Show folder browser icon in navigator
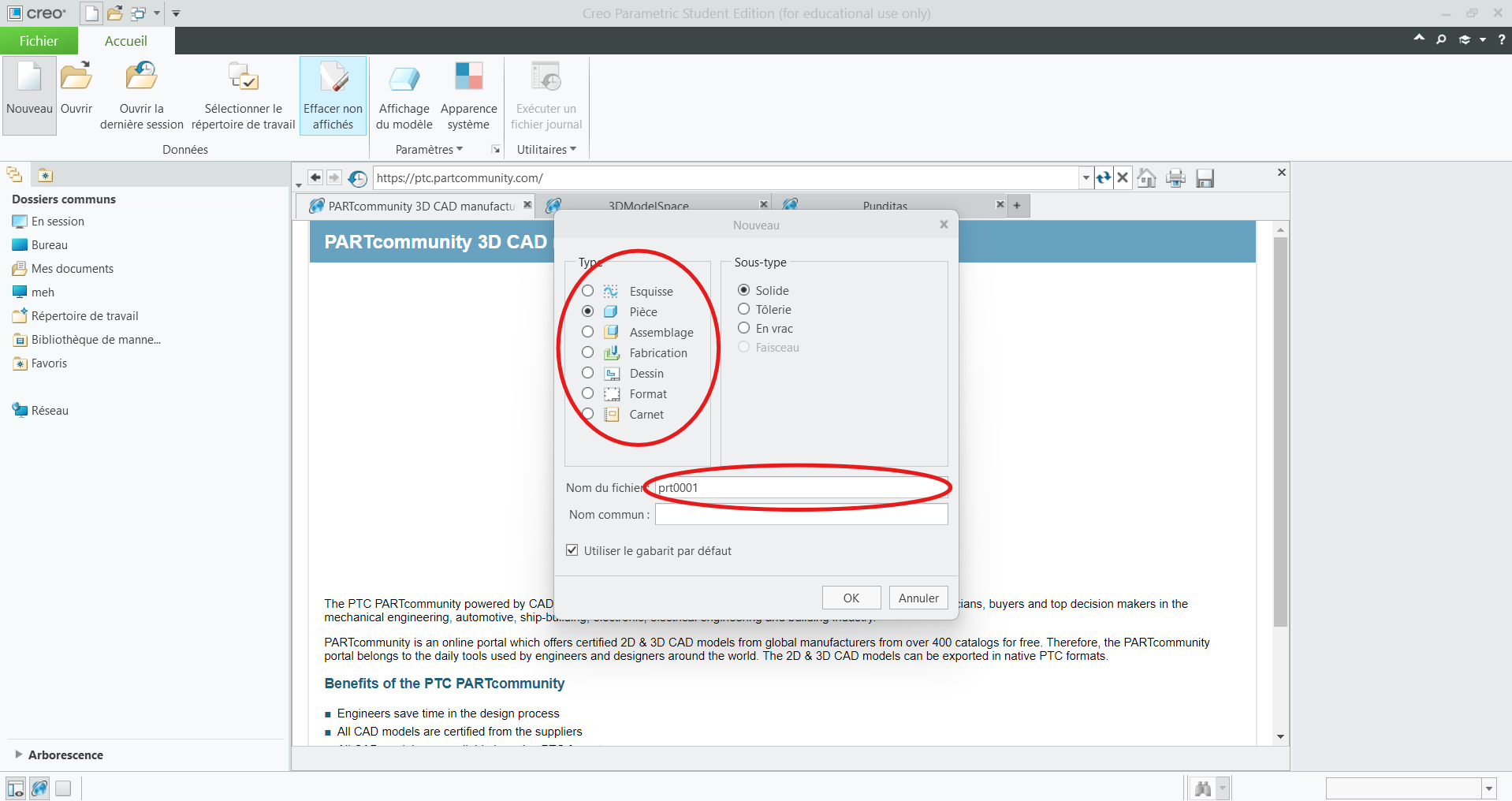This screenshot has width=1512, height=801. coord(14,175)
